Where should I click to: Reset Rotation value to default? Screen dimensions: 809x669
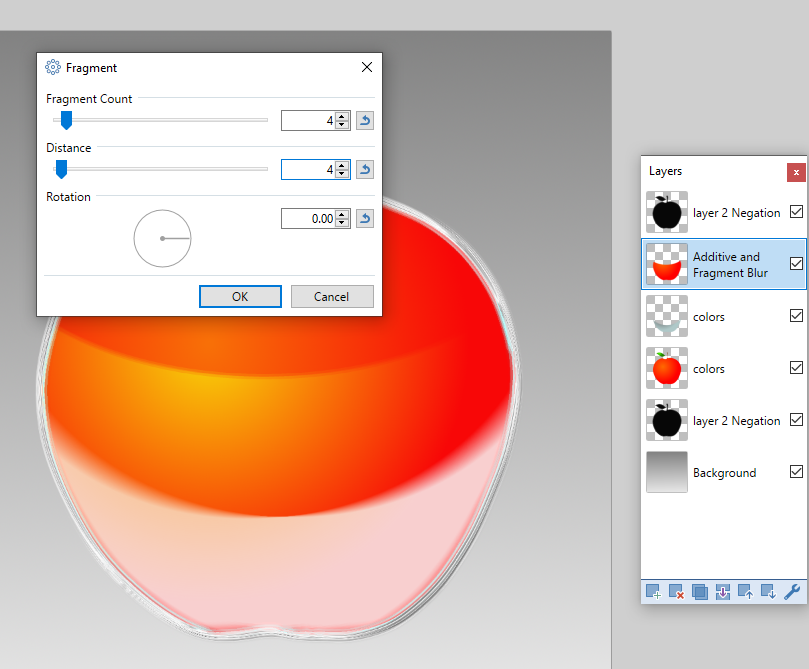point(365,219)
